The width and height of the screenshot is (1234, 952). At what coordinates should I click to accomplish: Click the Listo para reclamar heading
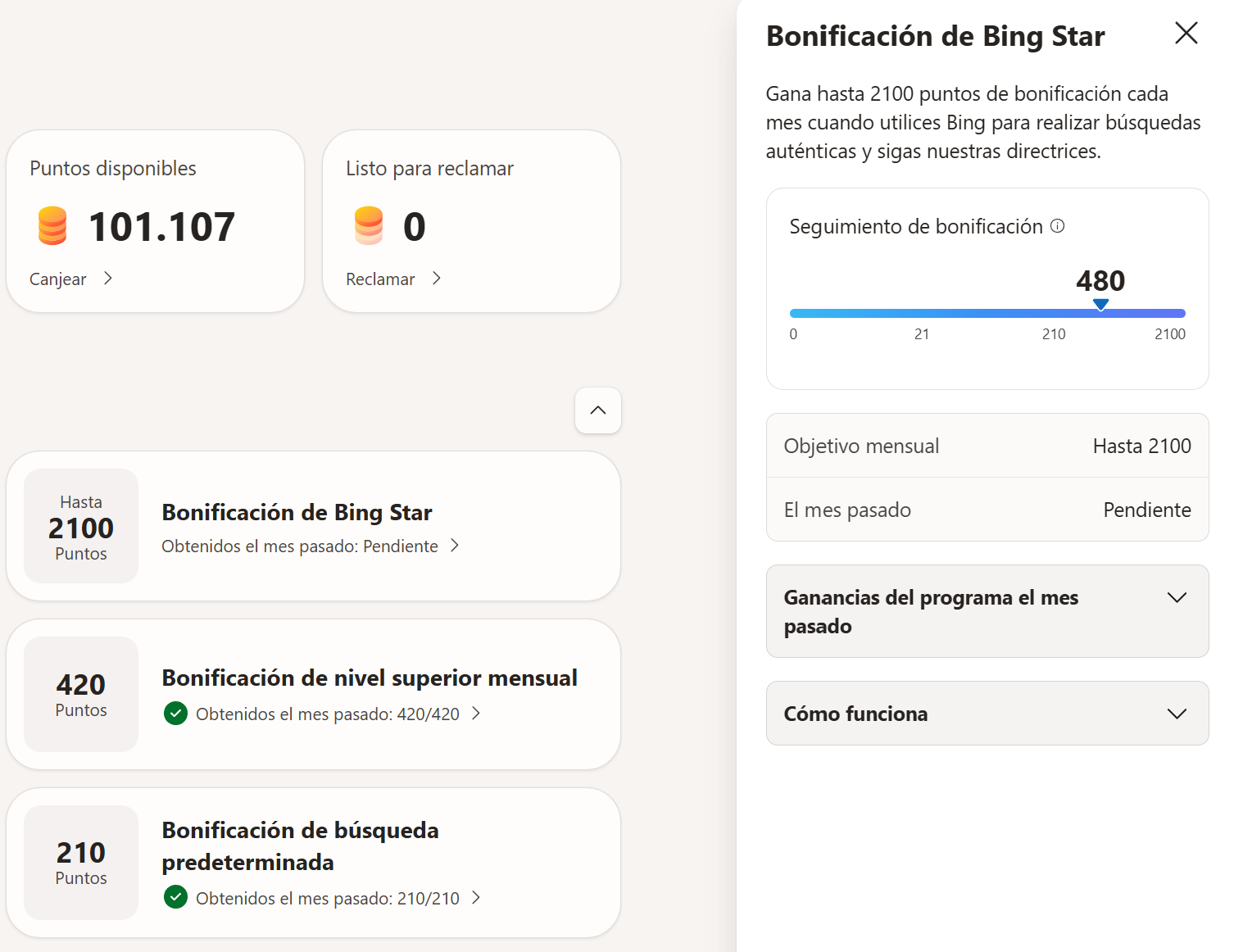429,169
